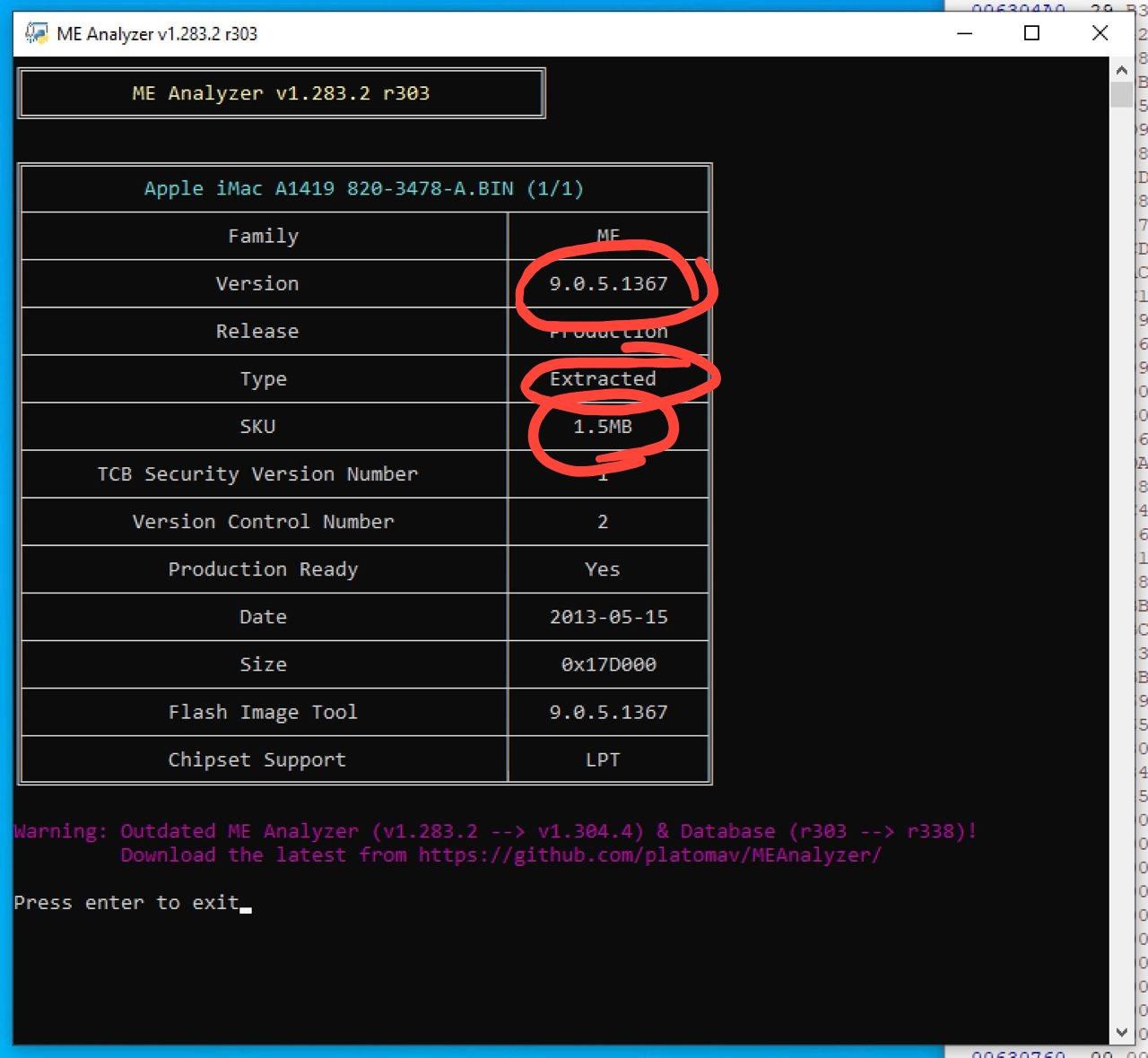Viewport: 1148px width, 1058px height.
Task: Click the Flash Image Tool label
Action: tap(263, 712)
